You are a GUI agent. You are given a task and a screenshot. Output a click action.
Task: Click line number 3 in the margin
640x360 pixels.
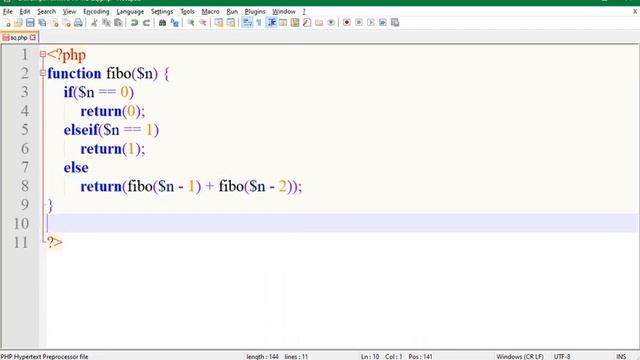point(25,92)
